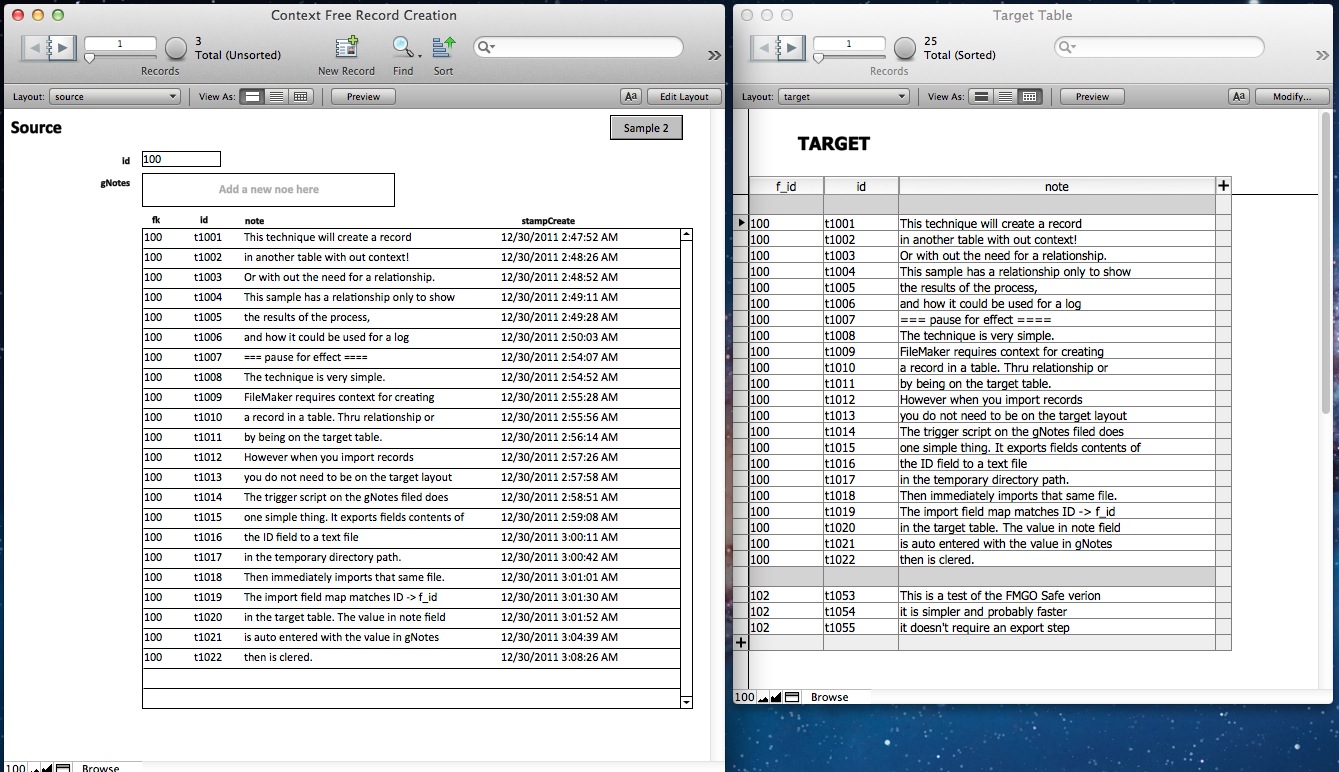
Task: Go to next record in Source window
Action: (x=62, y=47)
